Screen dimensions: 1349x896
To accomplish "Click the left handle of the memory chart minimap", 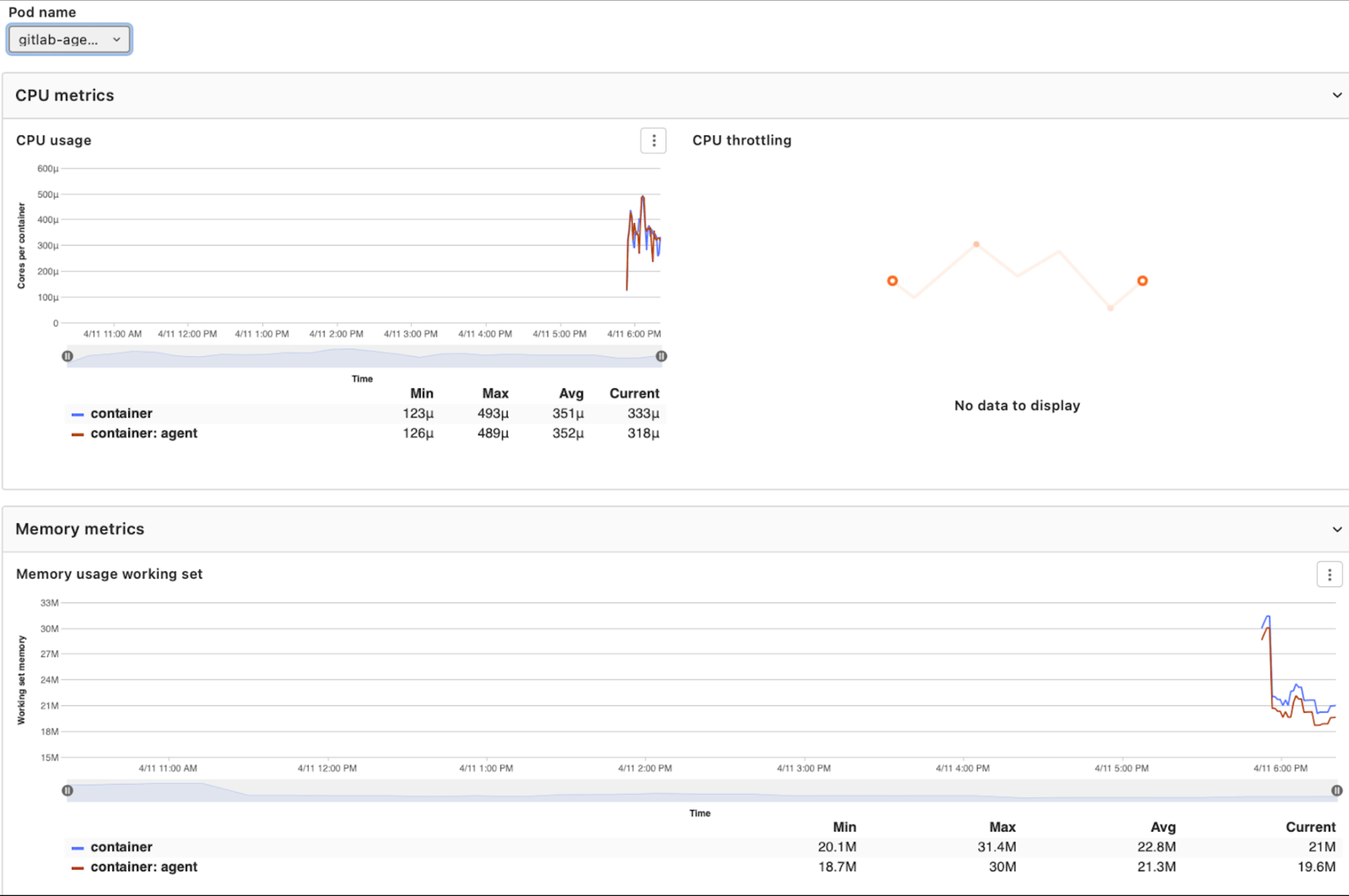I will 67,790.
